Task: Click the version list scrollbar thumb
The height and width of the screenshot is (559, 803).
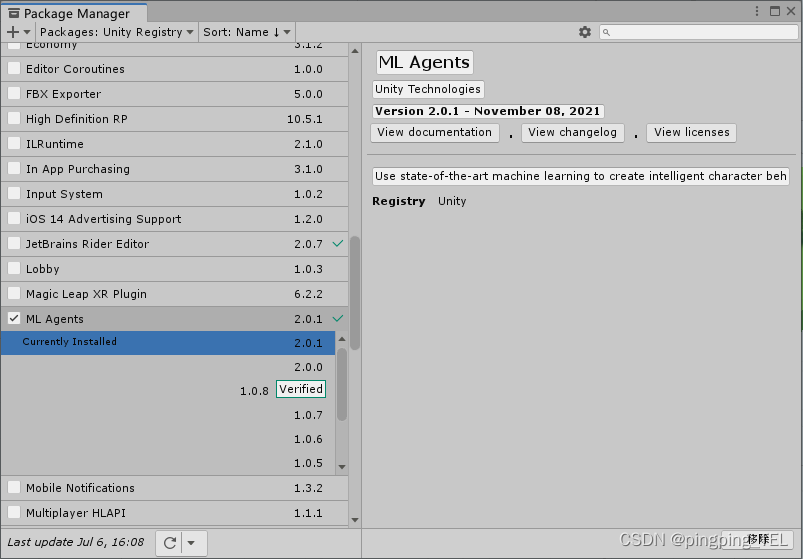Action: pyautogui.click(x=342, y=384)
